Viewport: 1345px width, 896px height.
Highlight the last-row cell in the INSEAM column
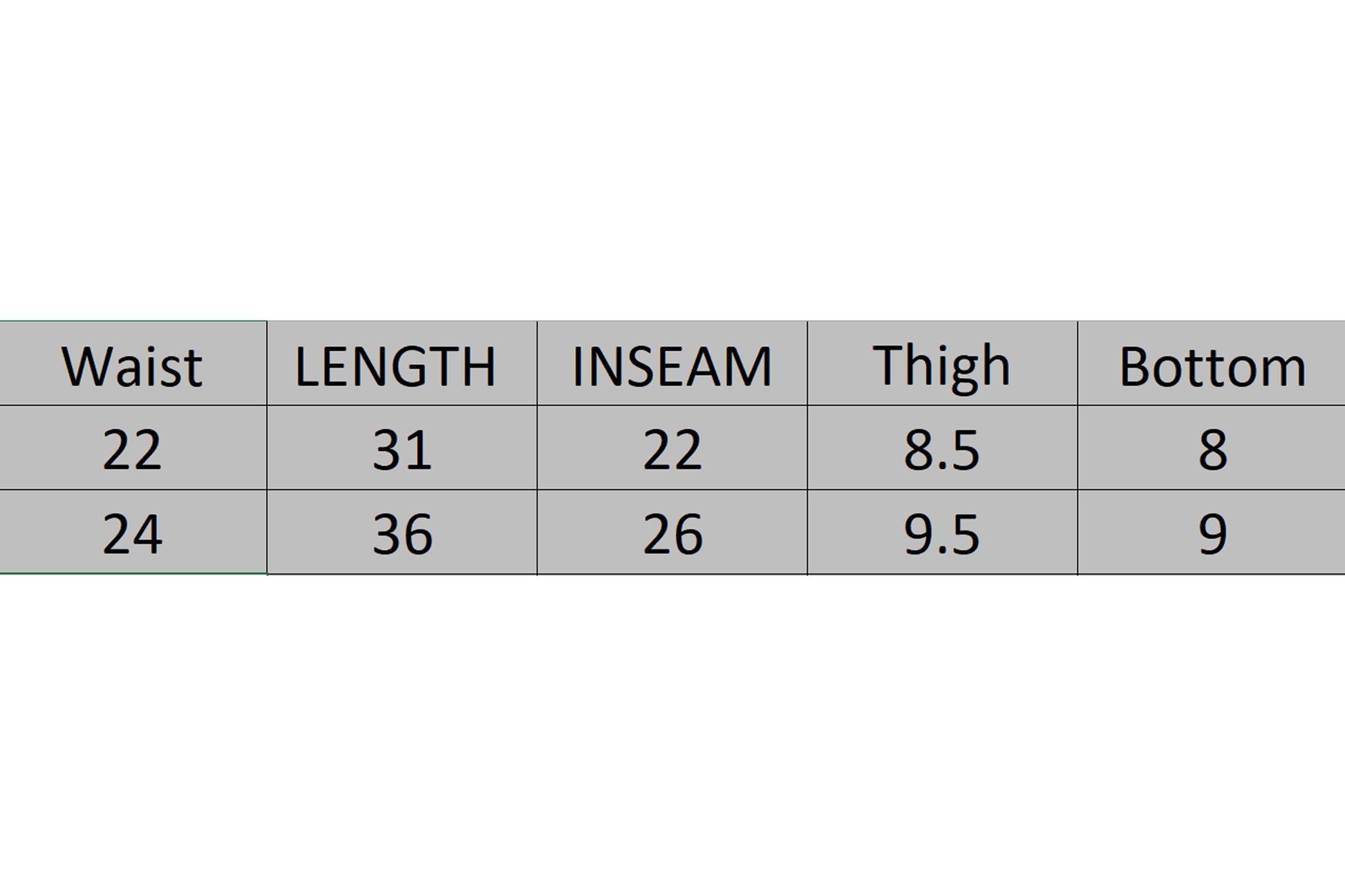(x=672, y=533)
